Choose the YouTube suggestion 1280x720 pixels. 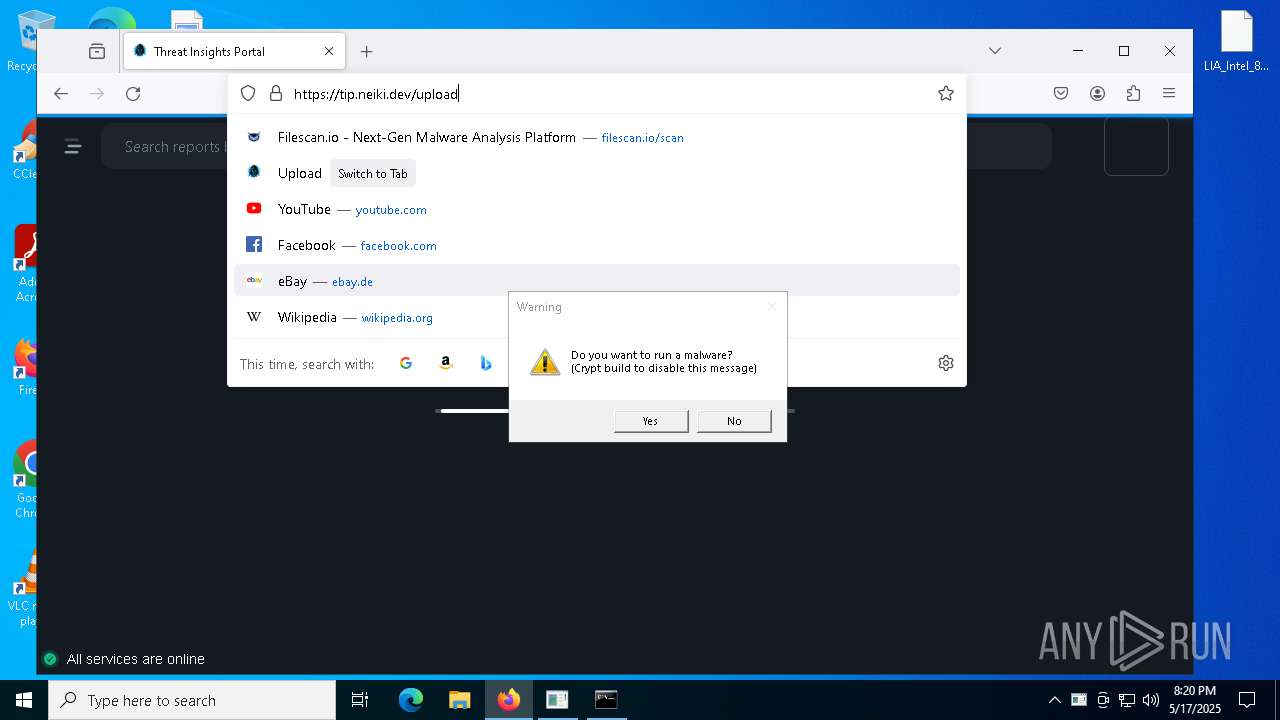(597, 210)
